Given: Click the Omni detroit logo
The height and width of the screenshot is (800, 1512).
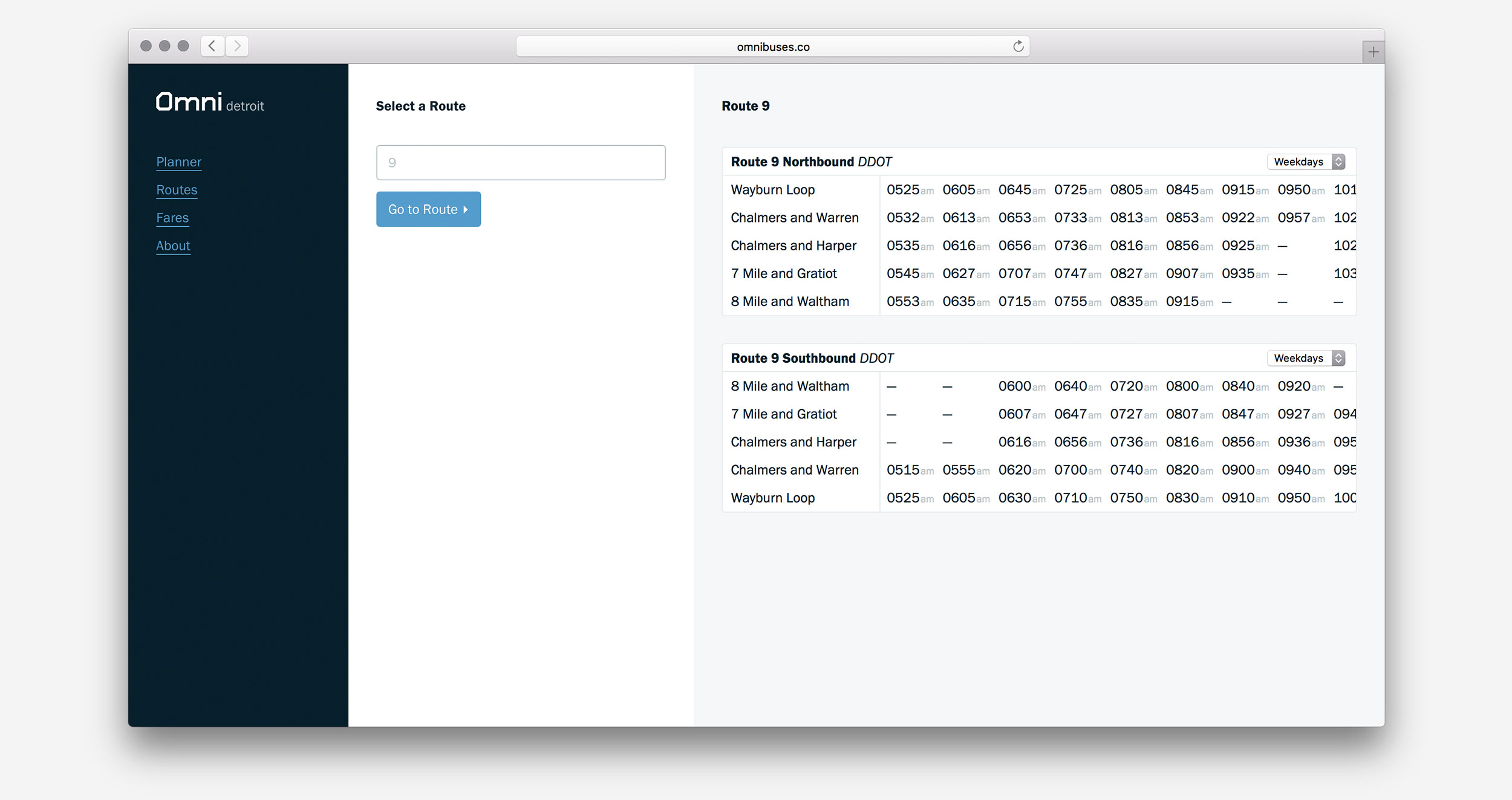Looking at the screenshot, I should [x=210, y=102].
